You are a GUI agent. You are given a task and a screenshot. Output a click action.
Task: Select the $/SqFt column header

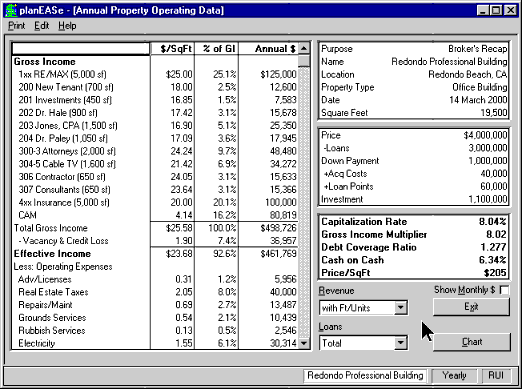(173, 49)
